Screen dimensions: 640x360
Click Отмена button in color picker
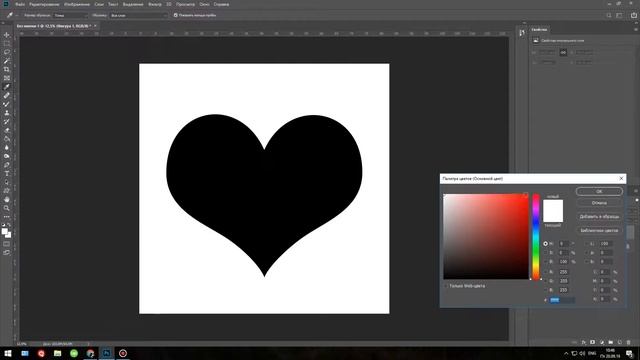599,203
